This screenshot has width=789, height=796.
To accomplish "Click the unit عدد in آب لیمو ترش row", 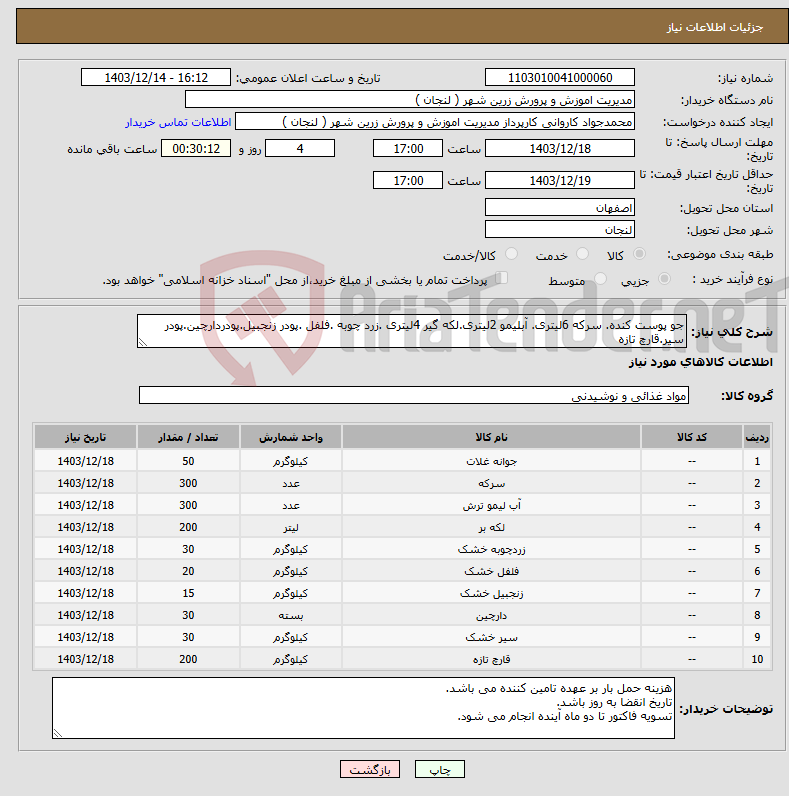I will pos(290,506).
